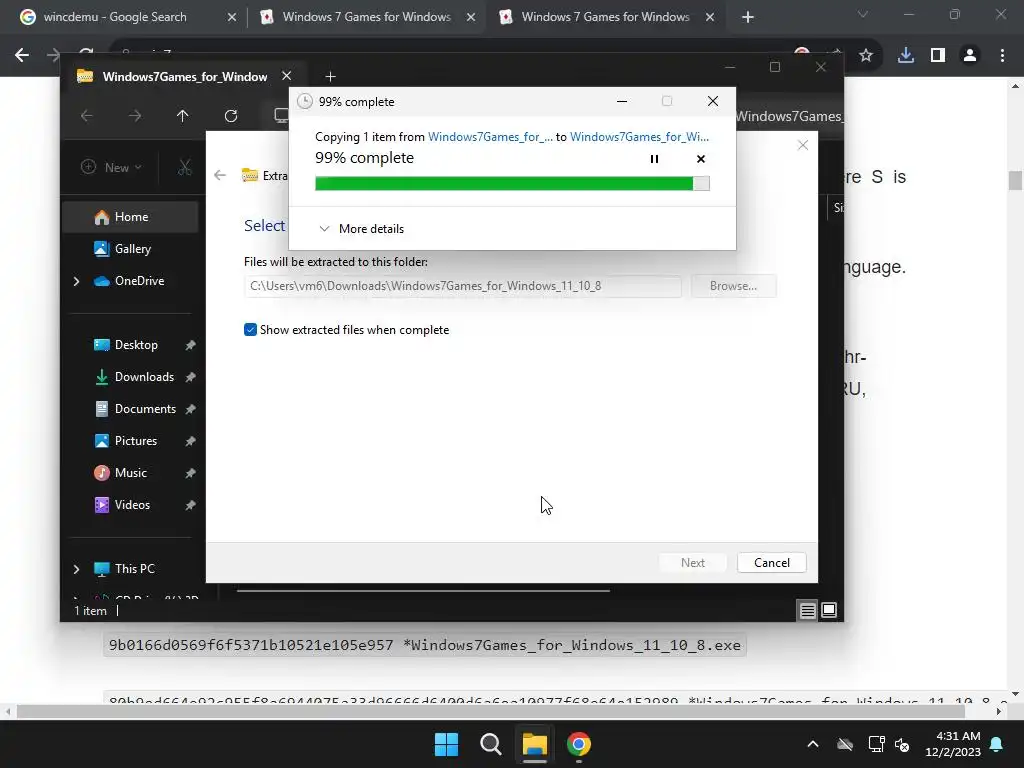Unpin Documents using its pin icon
This screenshot has width=1024, height=768.
pos(190,409)
